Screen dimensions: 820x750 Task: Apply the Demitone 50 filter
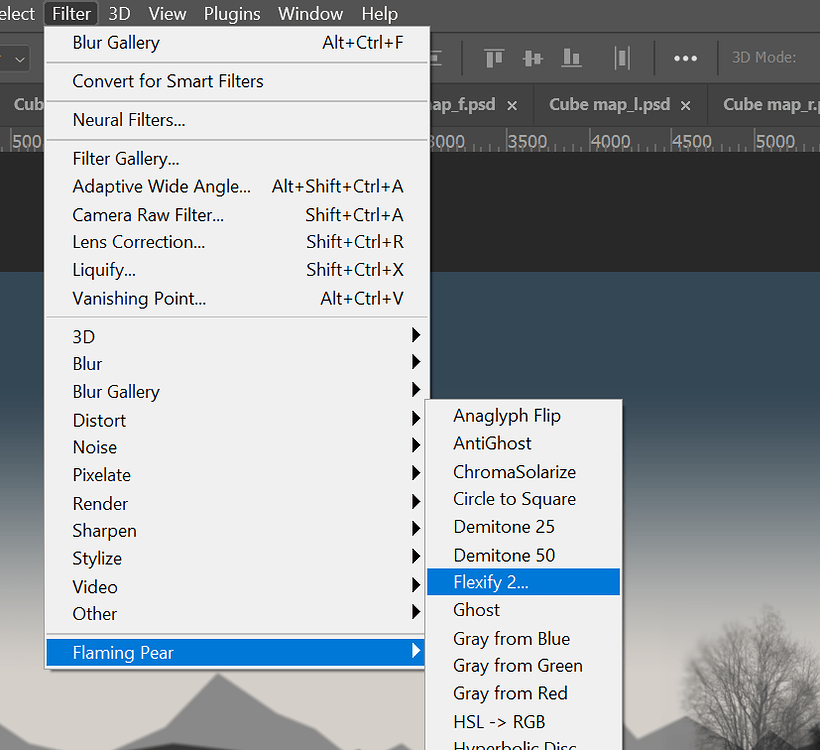503,554
